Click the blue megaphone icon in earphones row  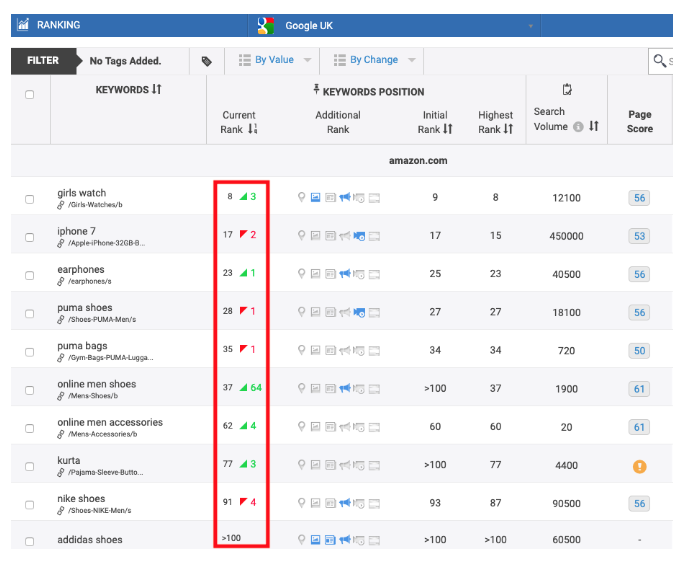[345, 274]
